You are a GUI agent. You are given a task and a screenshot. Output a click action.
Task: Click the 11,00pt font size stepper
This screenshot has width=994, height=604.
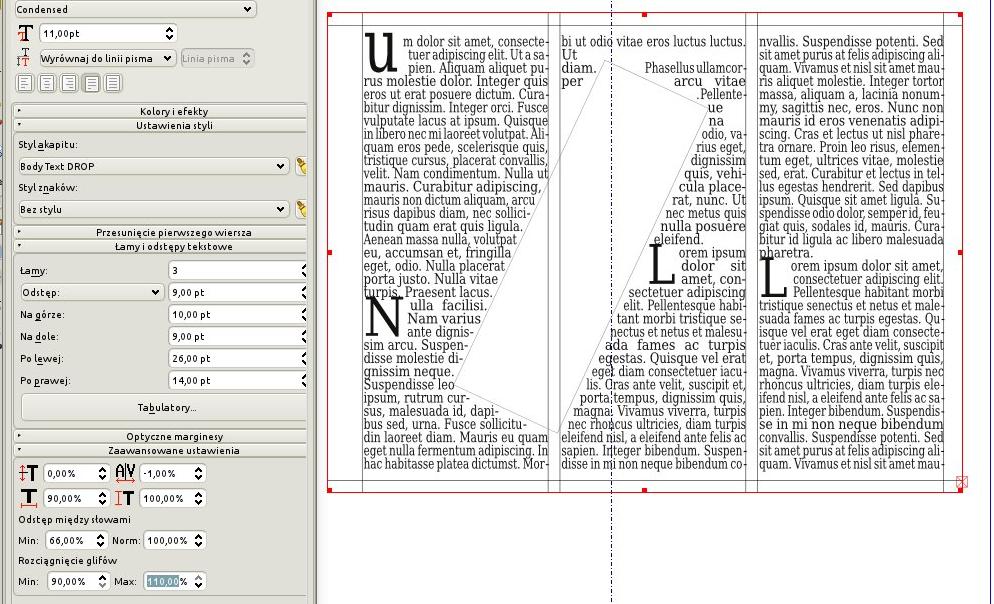tap(169, 34)
